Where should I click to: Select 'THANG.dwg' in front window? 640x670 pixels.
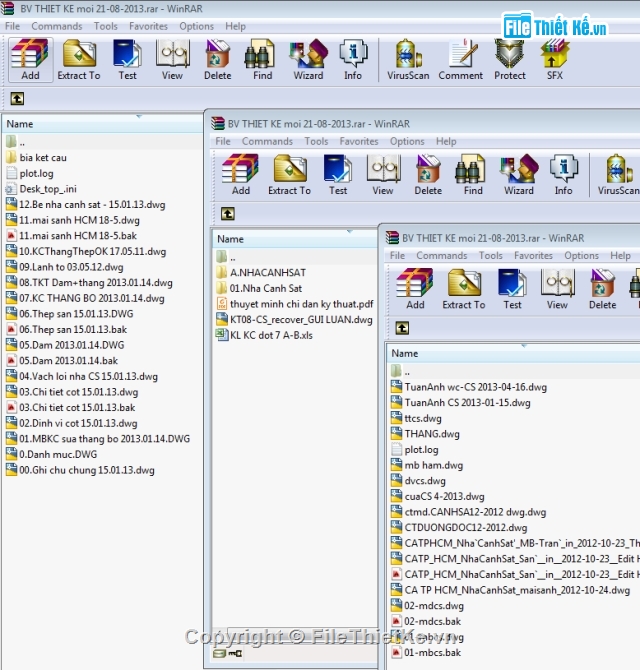pos(432,434)
